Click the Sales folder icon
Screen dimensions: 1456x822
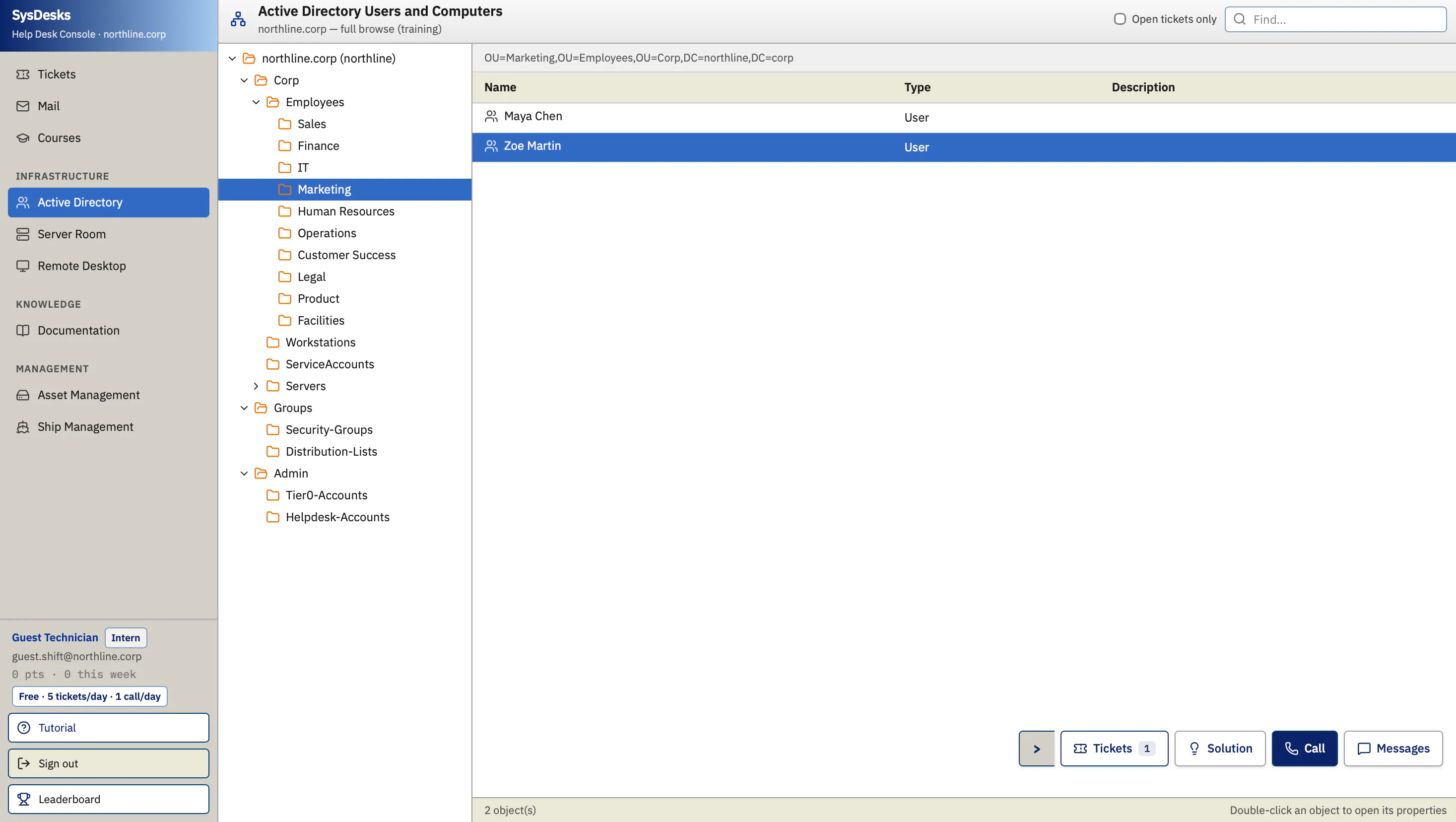tap(285, 124)
